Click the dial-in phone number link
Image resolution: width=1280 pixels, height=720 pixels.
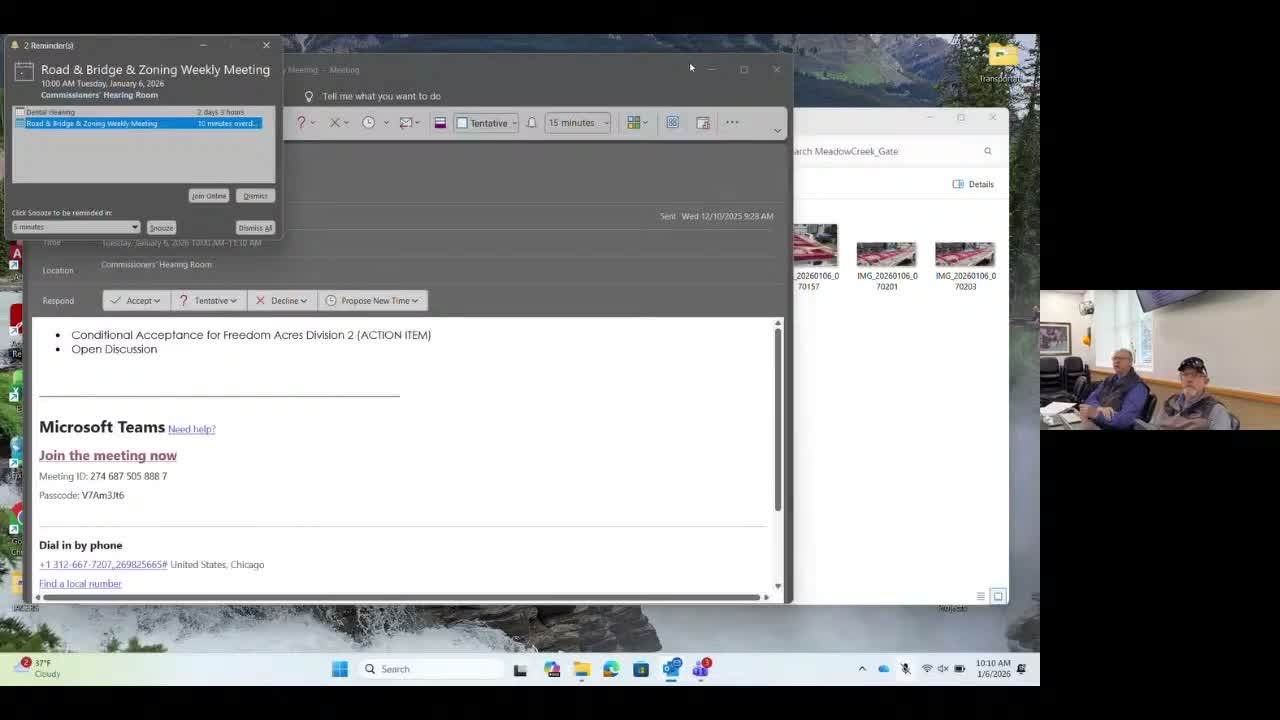point(103,565)
